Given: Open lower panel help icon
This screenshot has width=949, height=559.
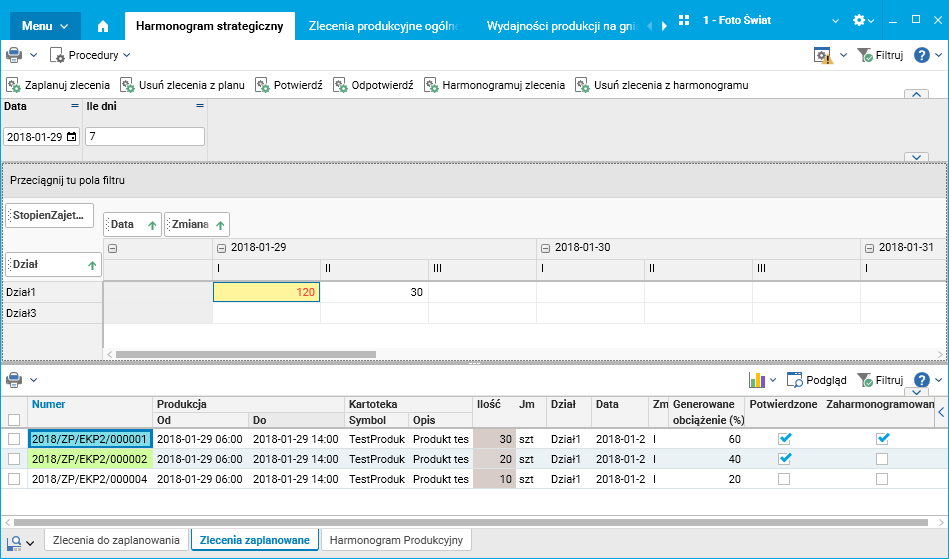Looking at the screenshot, I should pyautogui.click(x=921, y=380).
